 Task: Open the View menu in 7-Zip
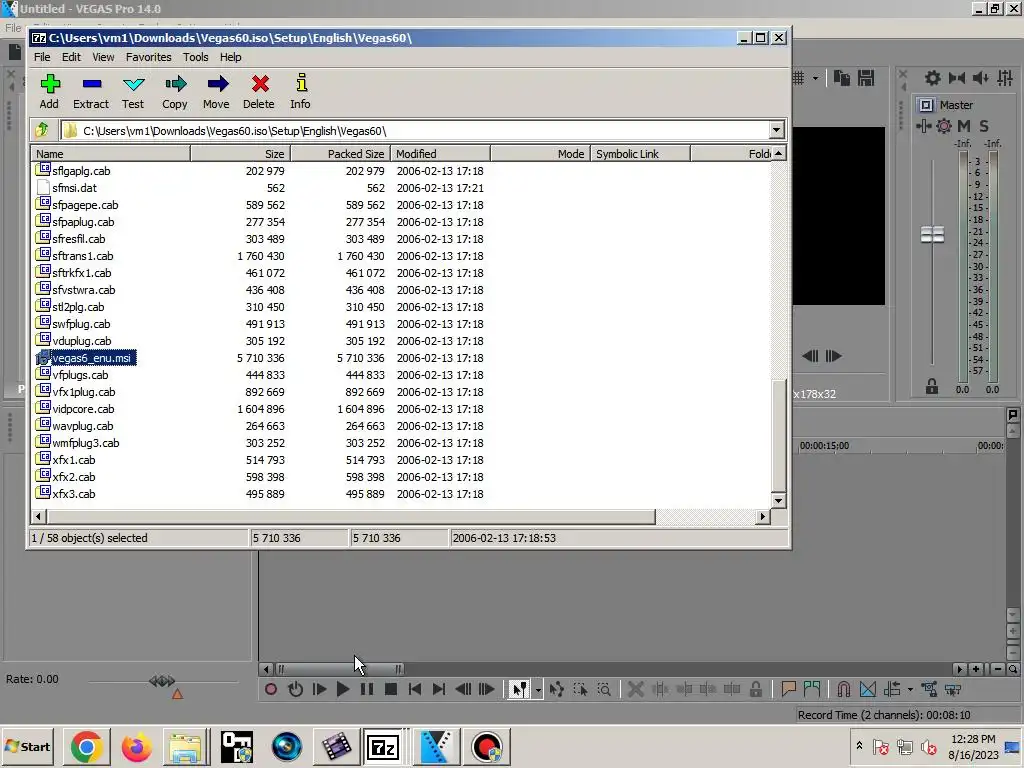coord(103,57)
